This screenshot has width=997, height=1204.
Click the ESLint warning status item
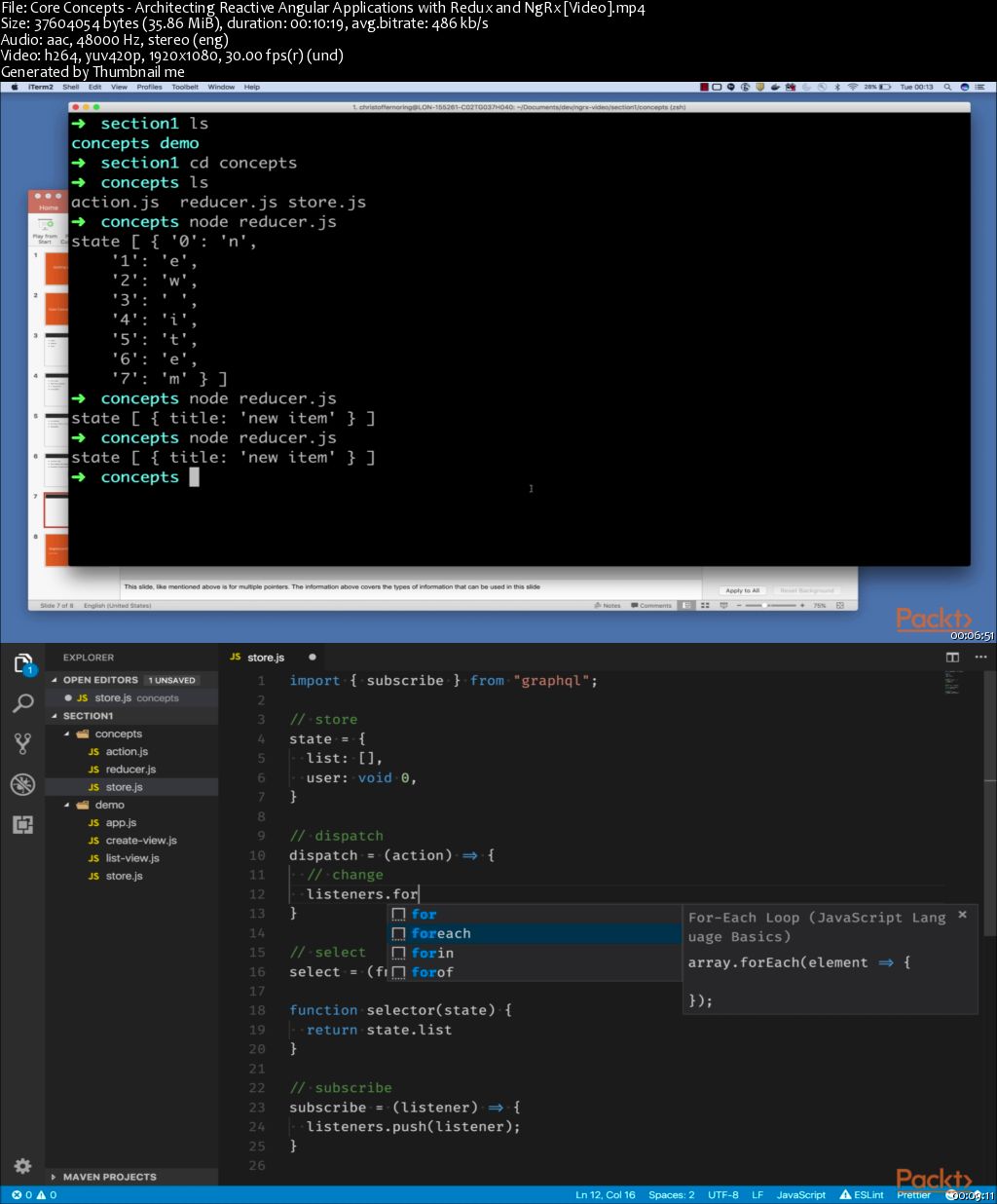[862, 1194]
